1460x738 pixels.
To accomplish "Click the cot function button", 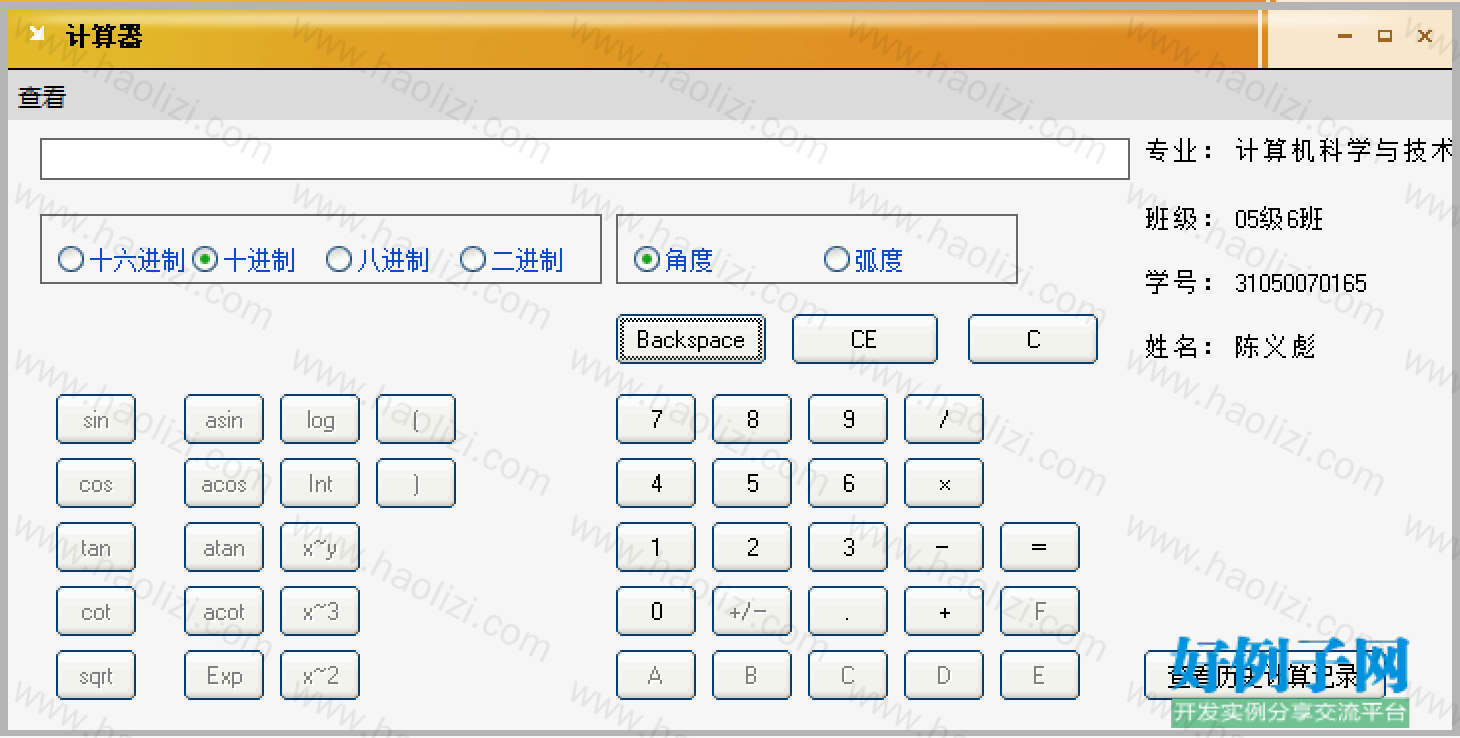I will pyautogui.click(x=96, y=611).
